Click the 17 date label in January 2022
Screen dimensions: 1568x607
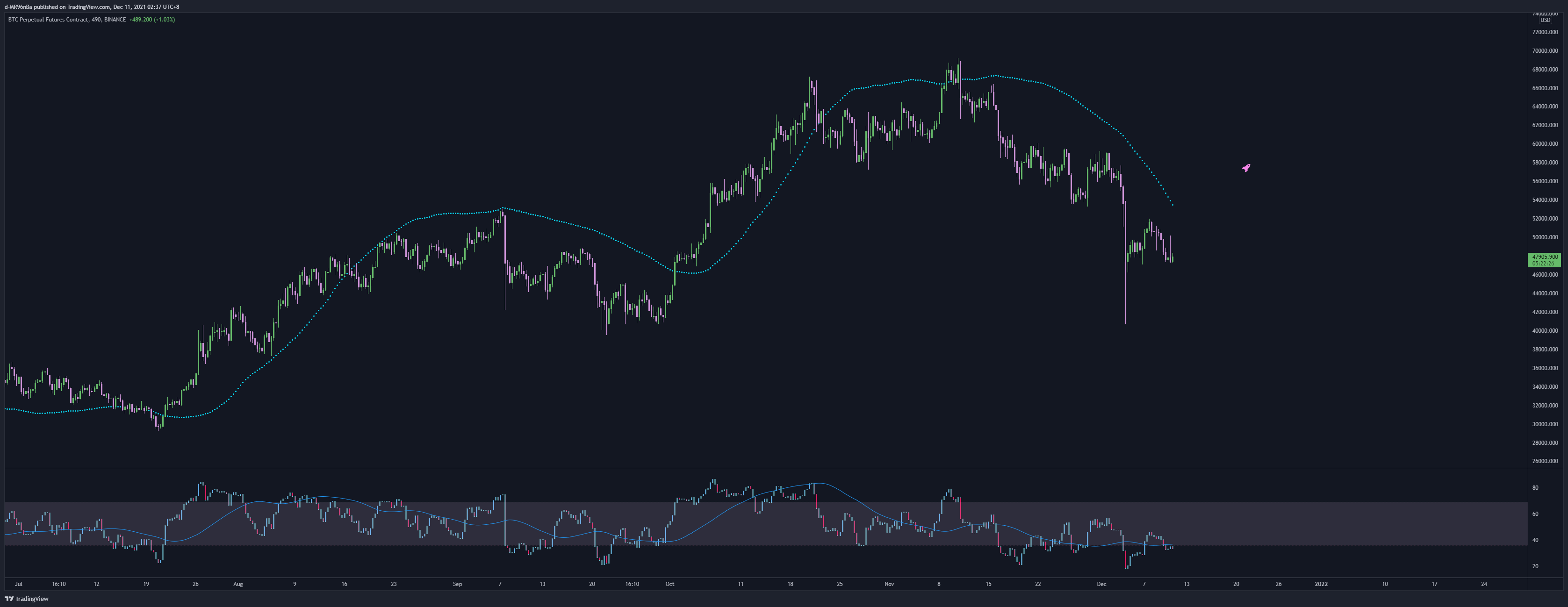[1434, 584]
